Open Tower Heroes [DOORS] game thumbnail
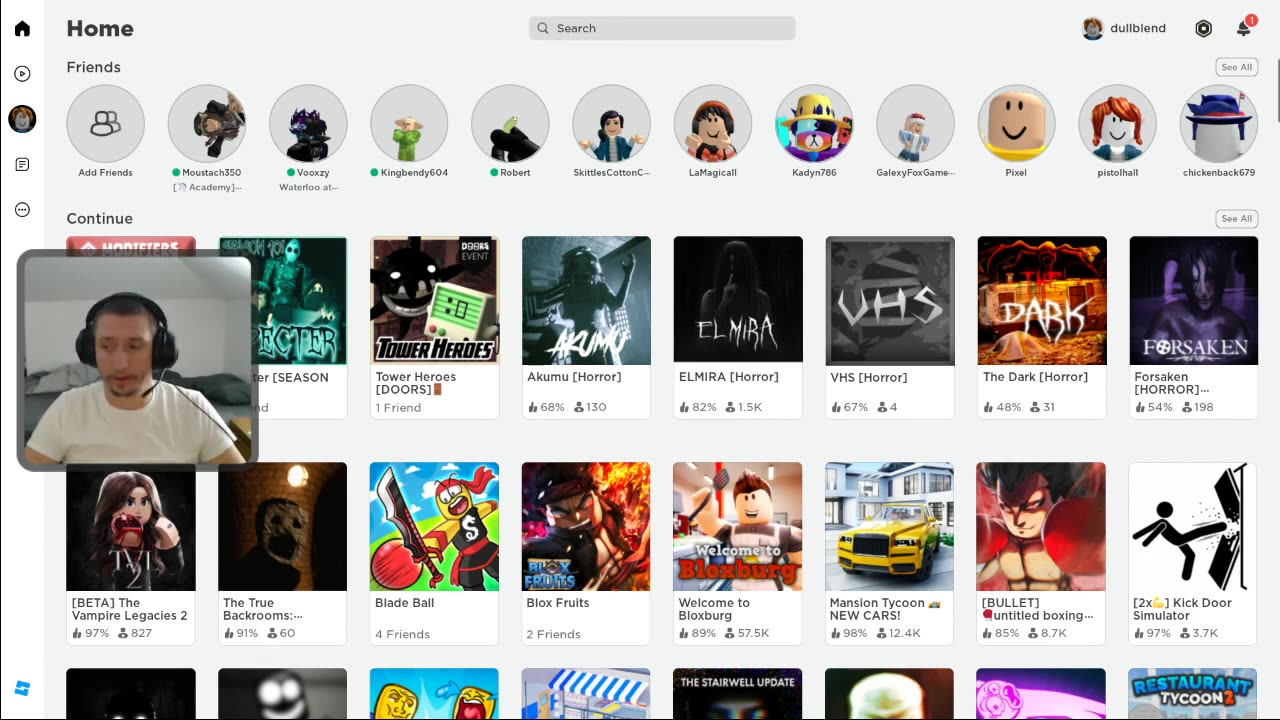The image size is (1280, 720). [434, 300]
